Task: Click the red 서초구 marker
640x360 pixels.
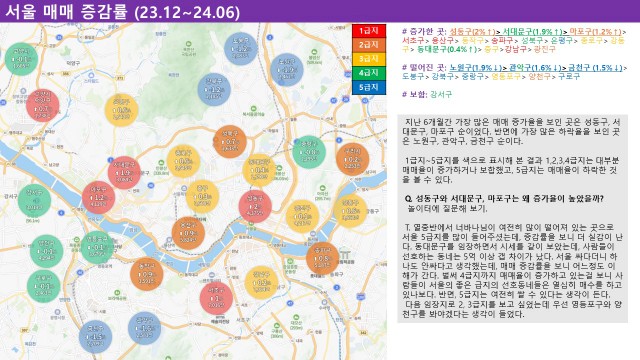Action: point(216,298)
